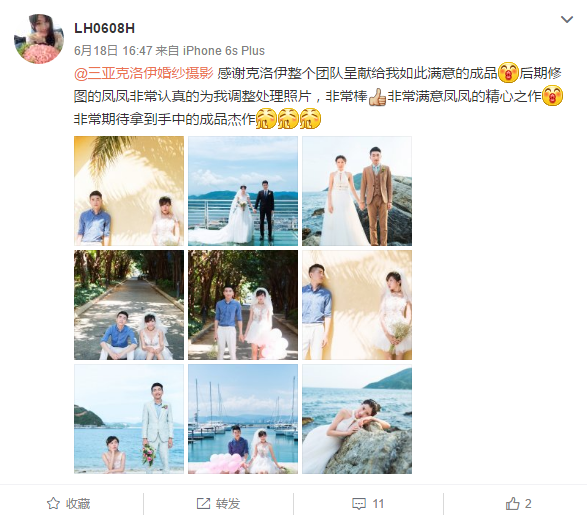Open the LH0608H username link
Image resolution: width=587 pixels, height=516 pixels.
click(x=104, y=28)
